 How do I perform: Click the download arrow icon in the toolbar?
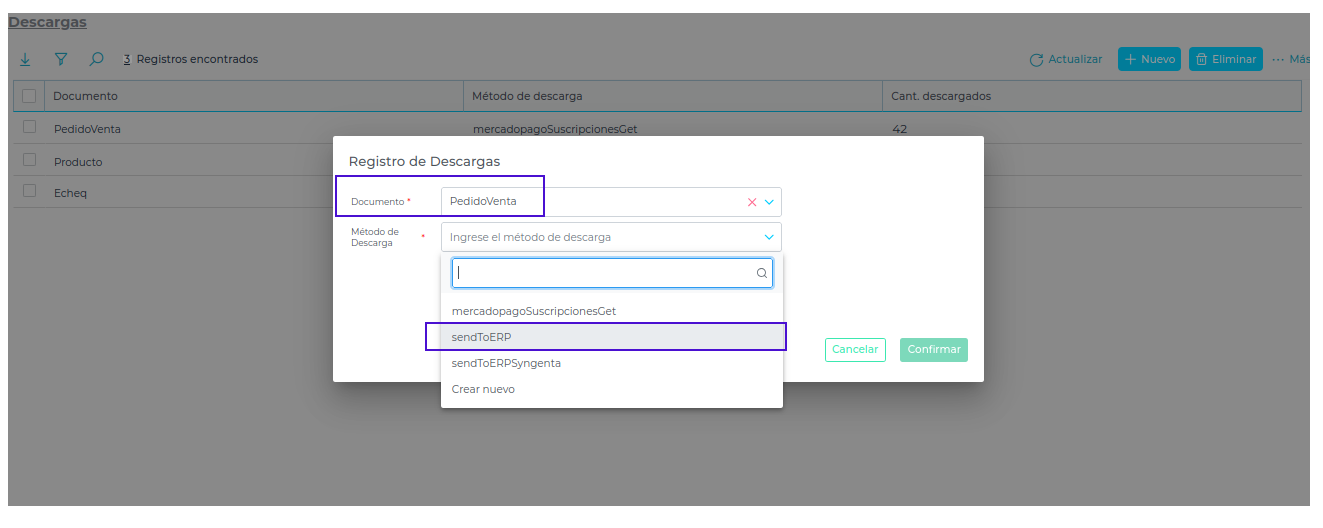tap(25, 60)
